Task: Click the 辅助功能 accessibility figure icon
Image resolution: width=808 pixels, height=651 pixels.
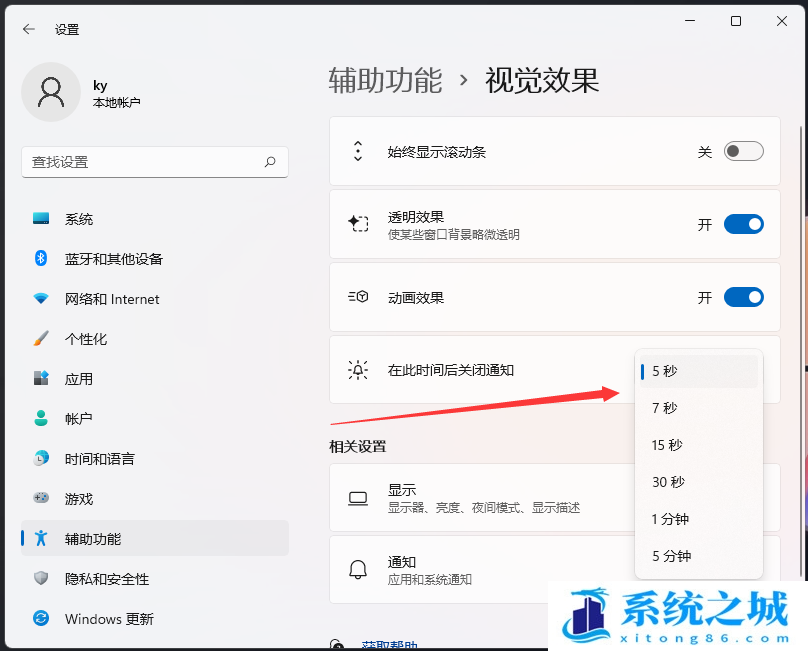Action: [x=41, y=538]
